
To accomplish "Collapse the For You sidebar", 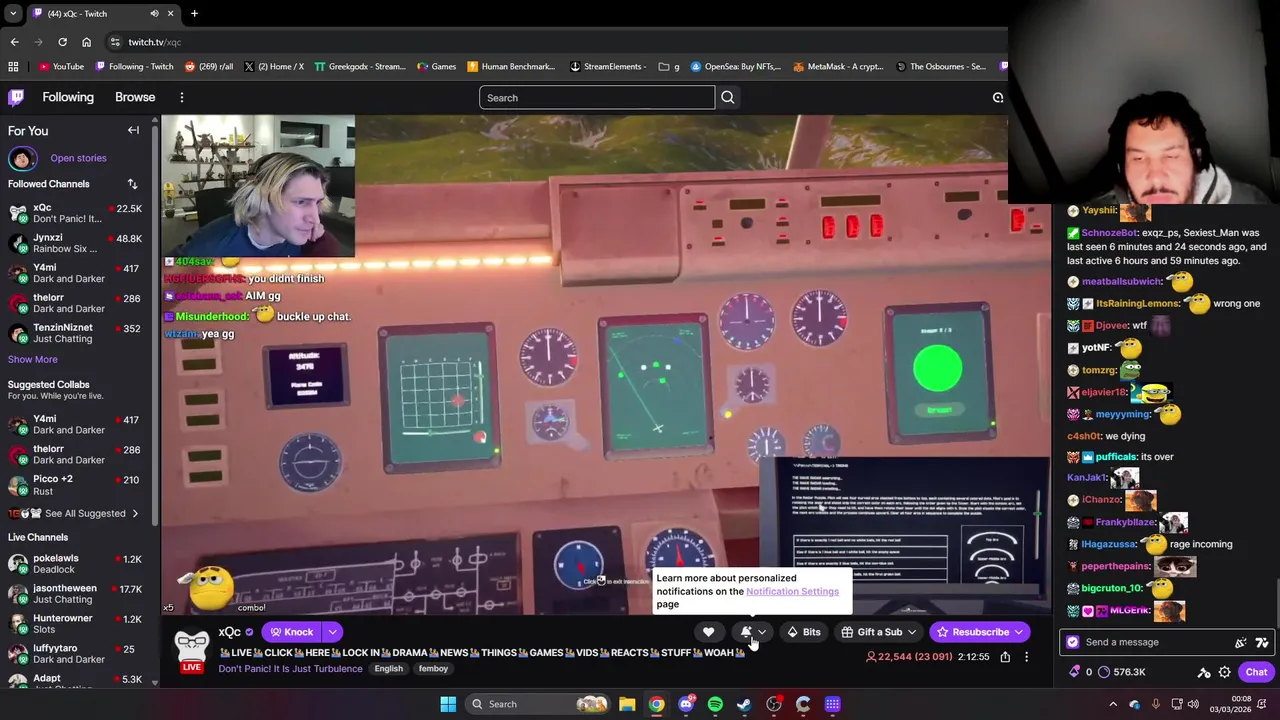I will 133,130.
